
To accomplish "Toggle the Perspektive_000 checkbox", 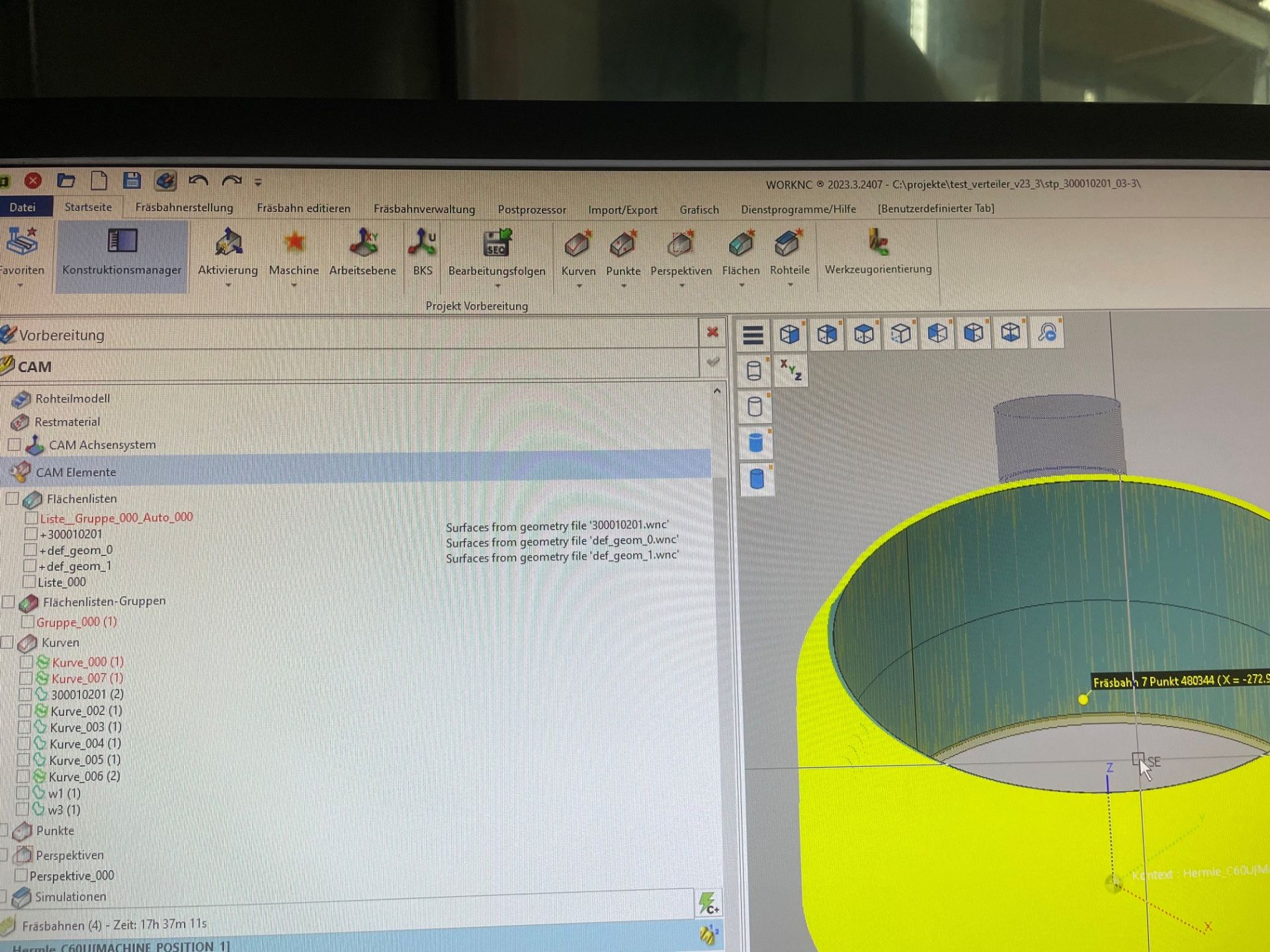I will click(x=21, y=875).
